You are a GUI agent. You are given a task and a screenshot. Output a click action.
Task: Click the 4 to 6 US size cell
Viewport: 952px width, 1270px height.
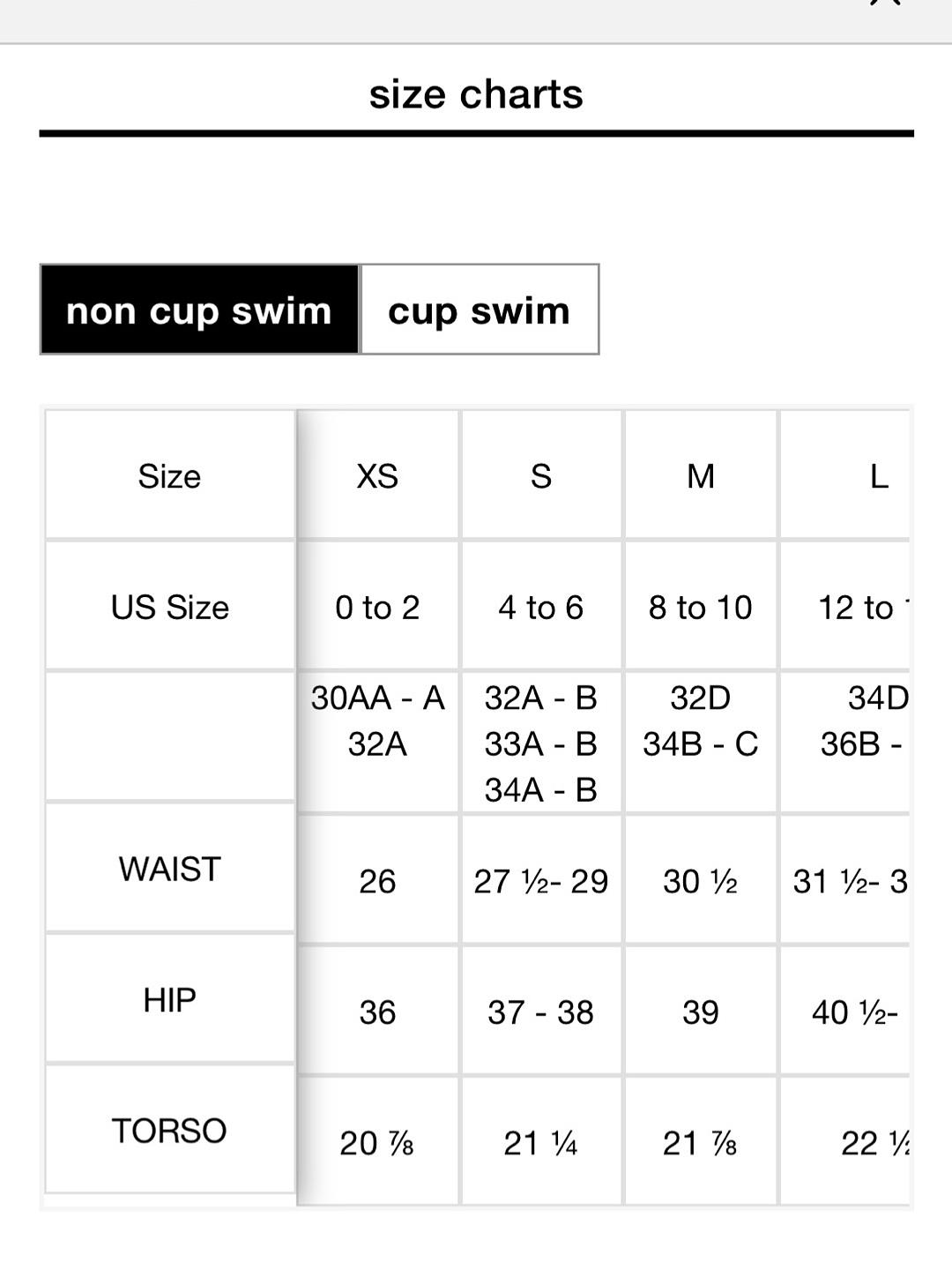point(541,608)
